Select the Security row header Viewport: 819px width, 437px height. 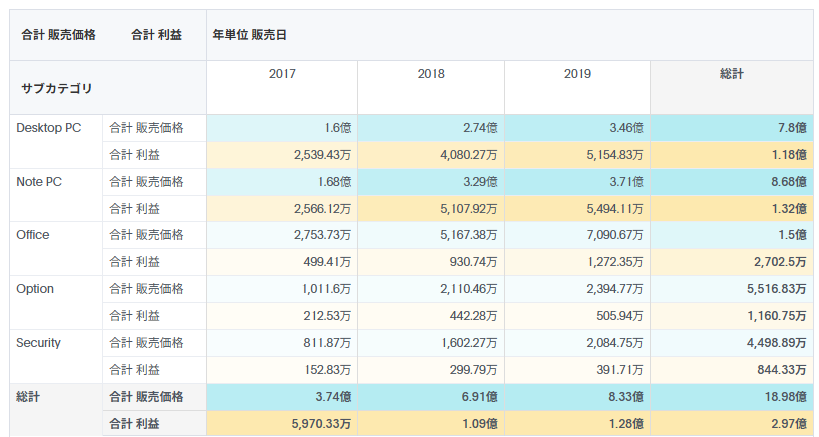pos(39,344)
